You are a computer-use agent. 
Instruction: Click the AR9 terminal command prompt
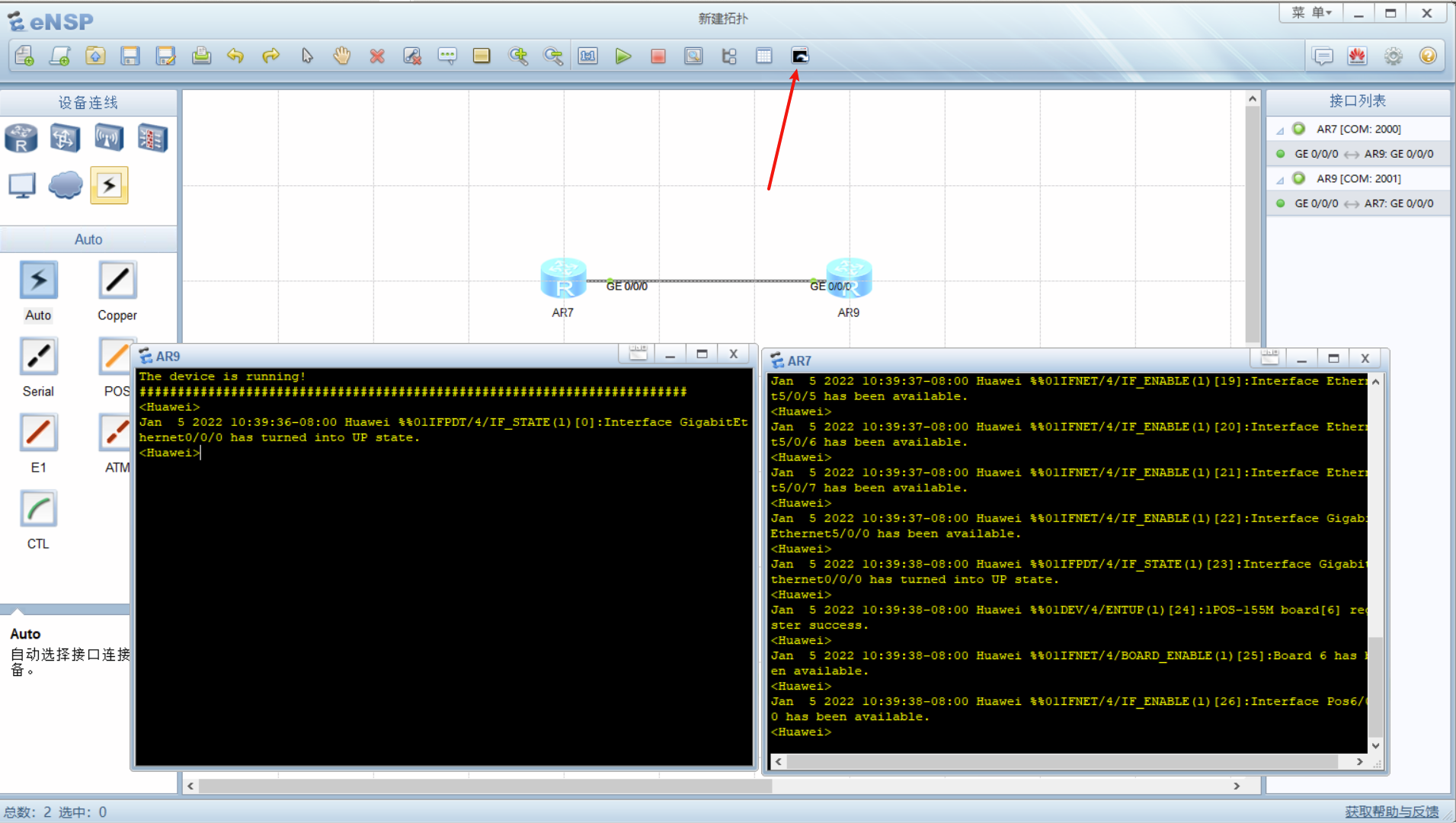click(x=170, y=453)
